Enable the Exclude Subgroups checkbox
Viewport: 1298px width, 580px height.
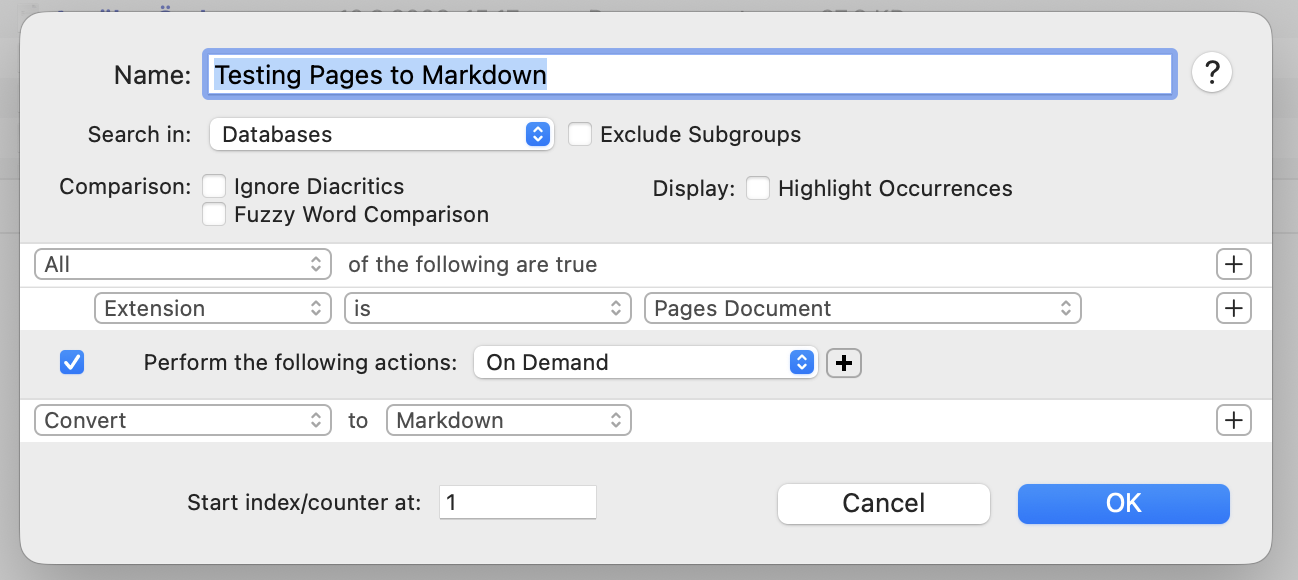pyautogui.click(x=580, y=134)
